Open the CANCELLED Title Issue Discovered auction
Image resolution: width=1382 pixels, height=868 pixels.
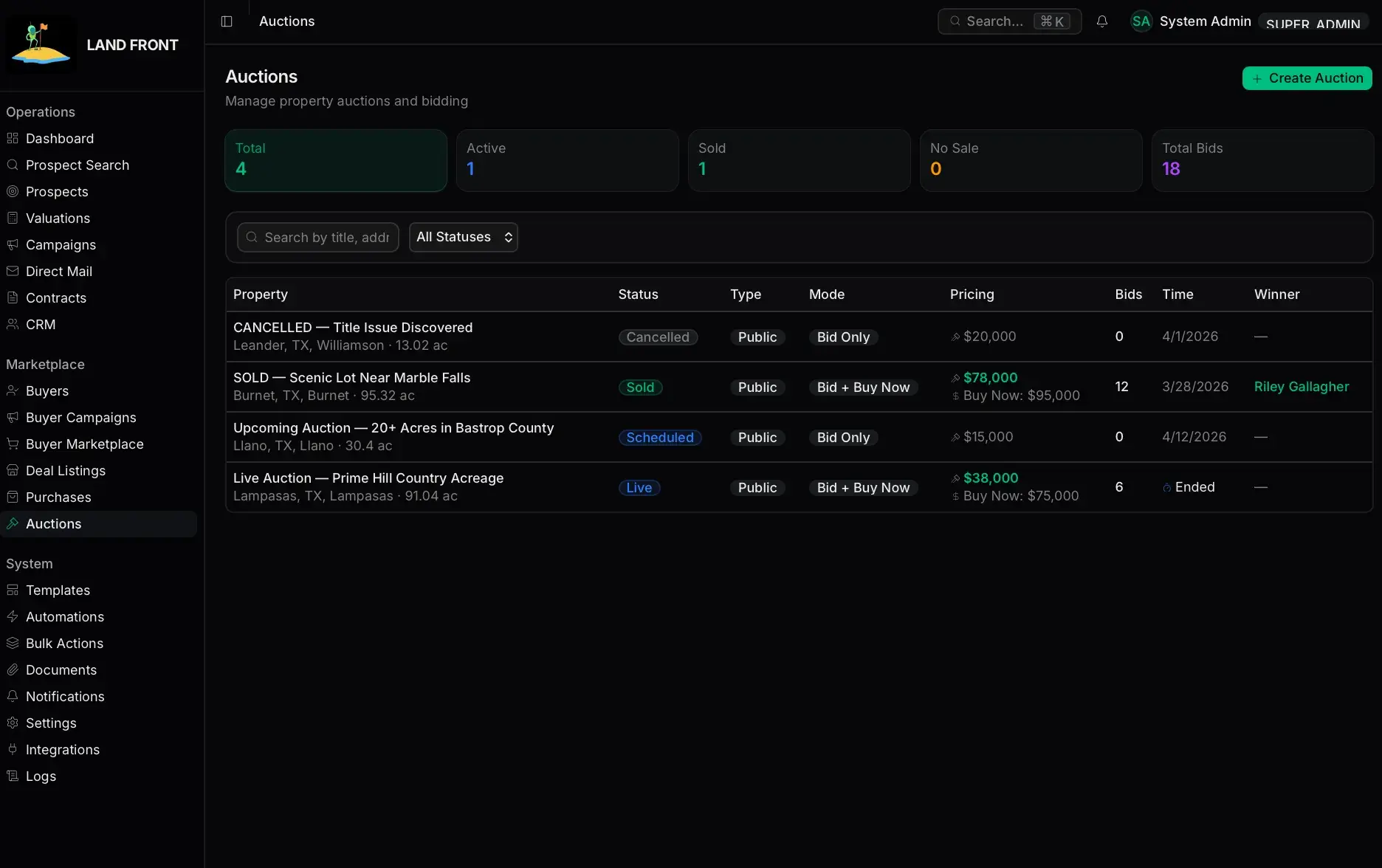pos(799,337)
